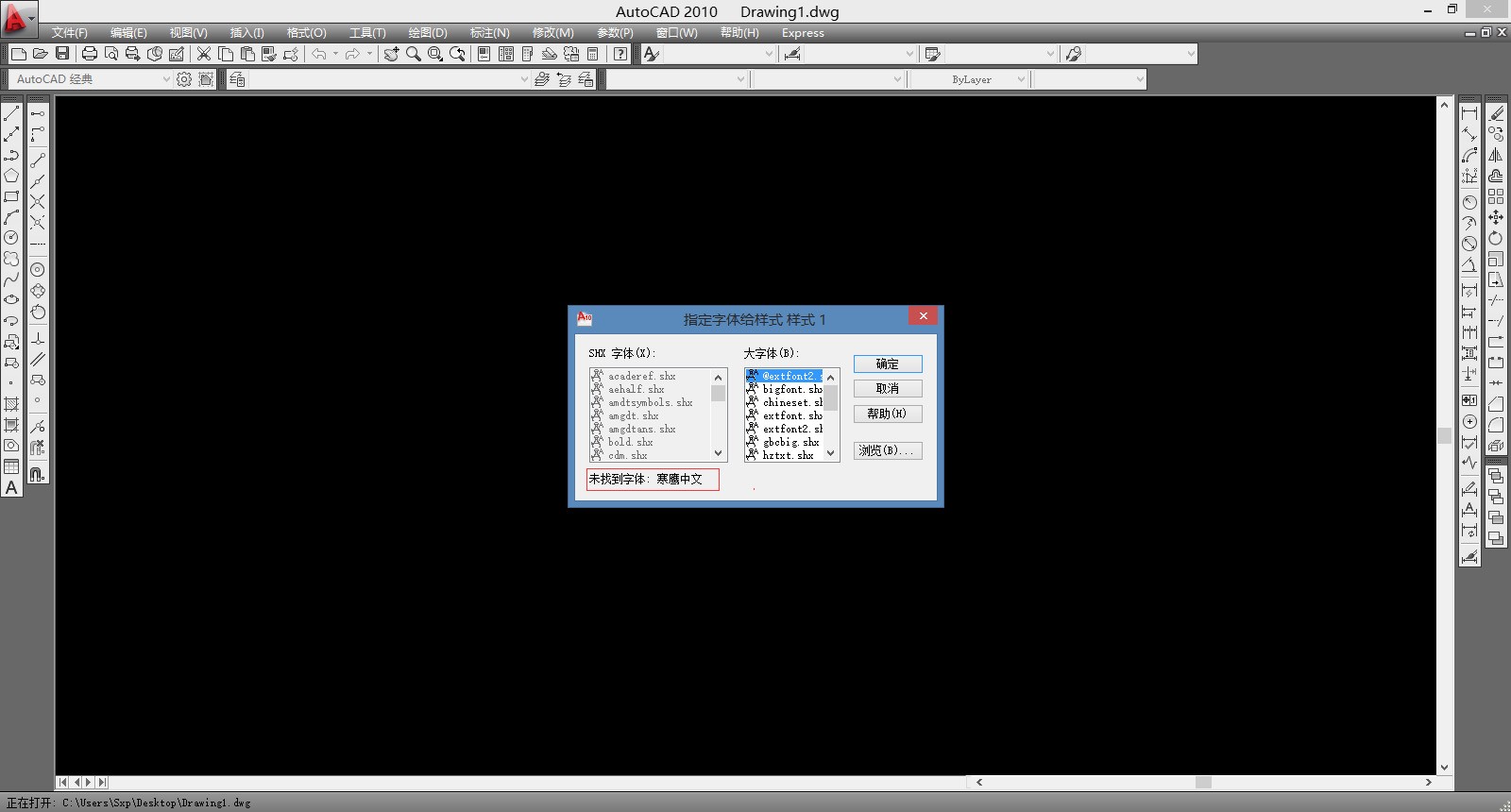Select the Erase tool in Modify toolbar

click(1496, 113)
